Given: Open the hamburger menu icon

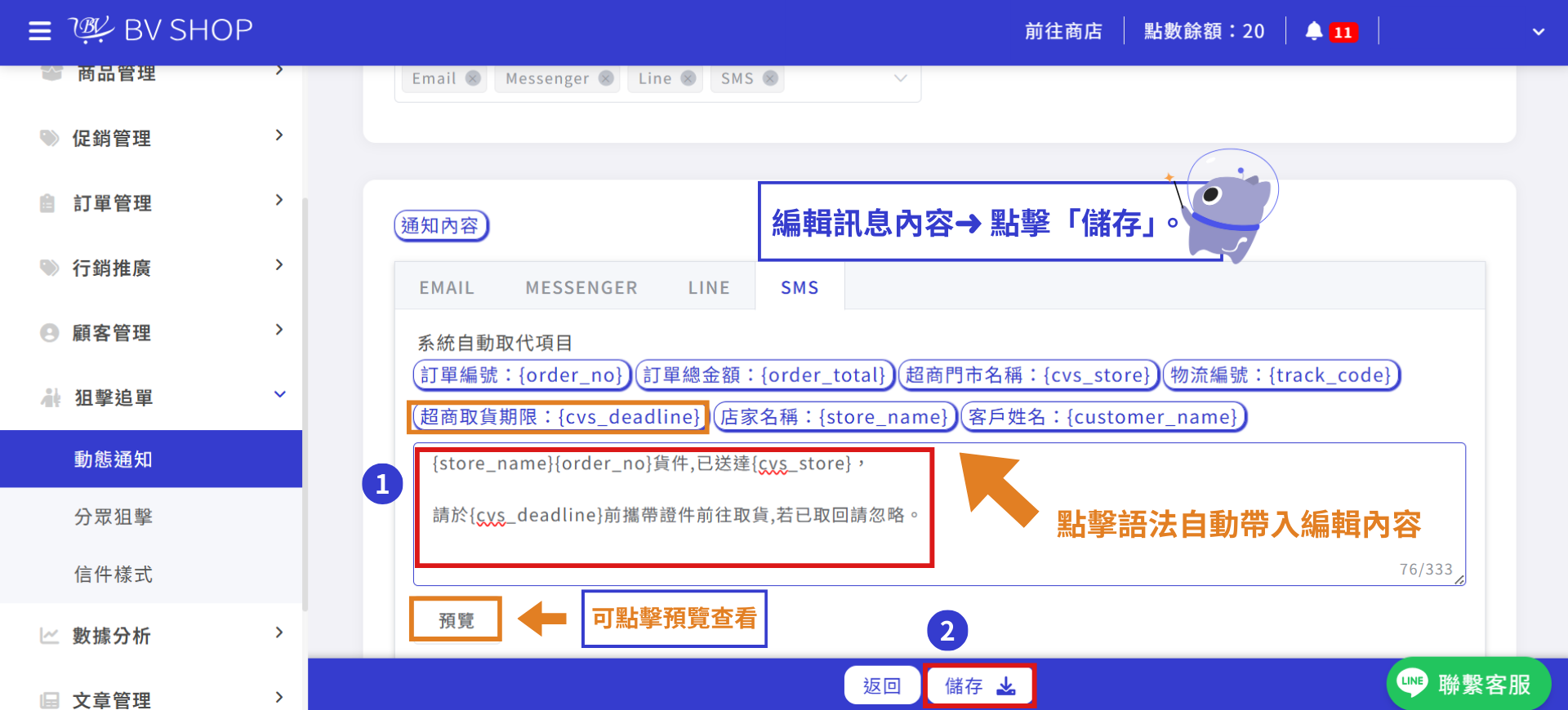Looking at the screenshot, I should pos(39,32).
